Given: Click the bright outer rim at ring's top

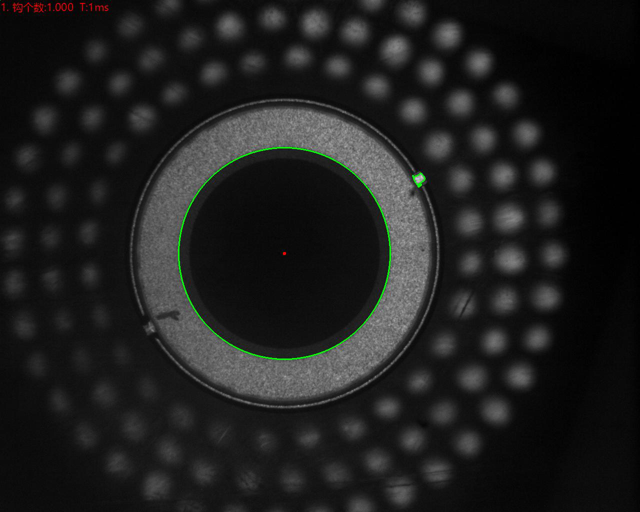Looking at the screenshot, I should [284, 100].
